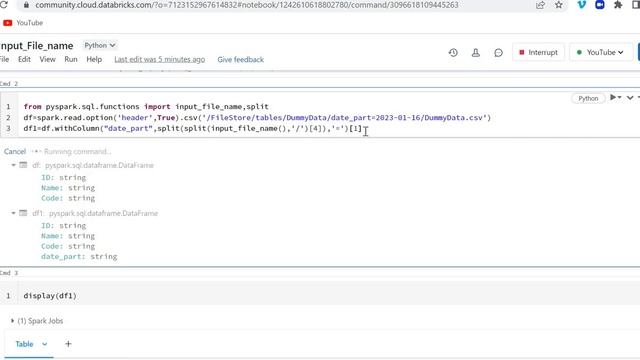Open the permissions person icon
This screenshot has width=640, height=360.
click(476, 53)
